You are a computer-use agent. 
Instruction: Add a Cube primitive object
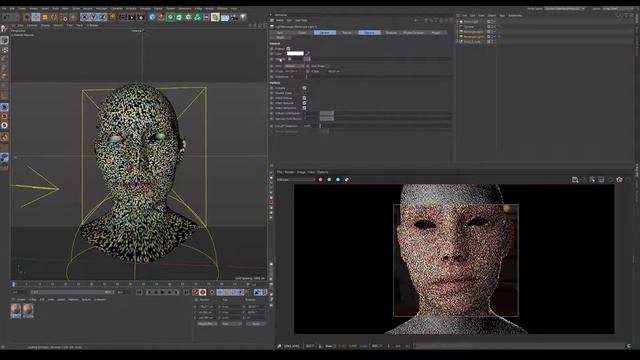click(153, 17)
